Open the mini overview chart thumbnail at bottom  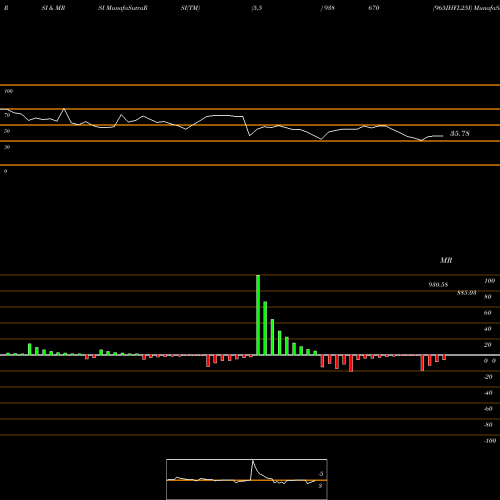(247, 479)
